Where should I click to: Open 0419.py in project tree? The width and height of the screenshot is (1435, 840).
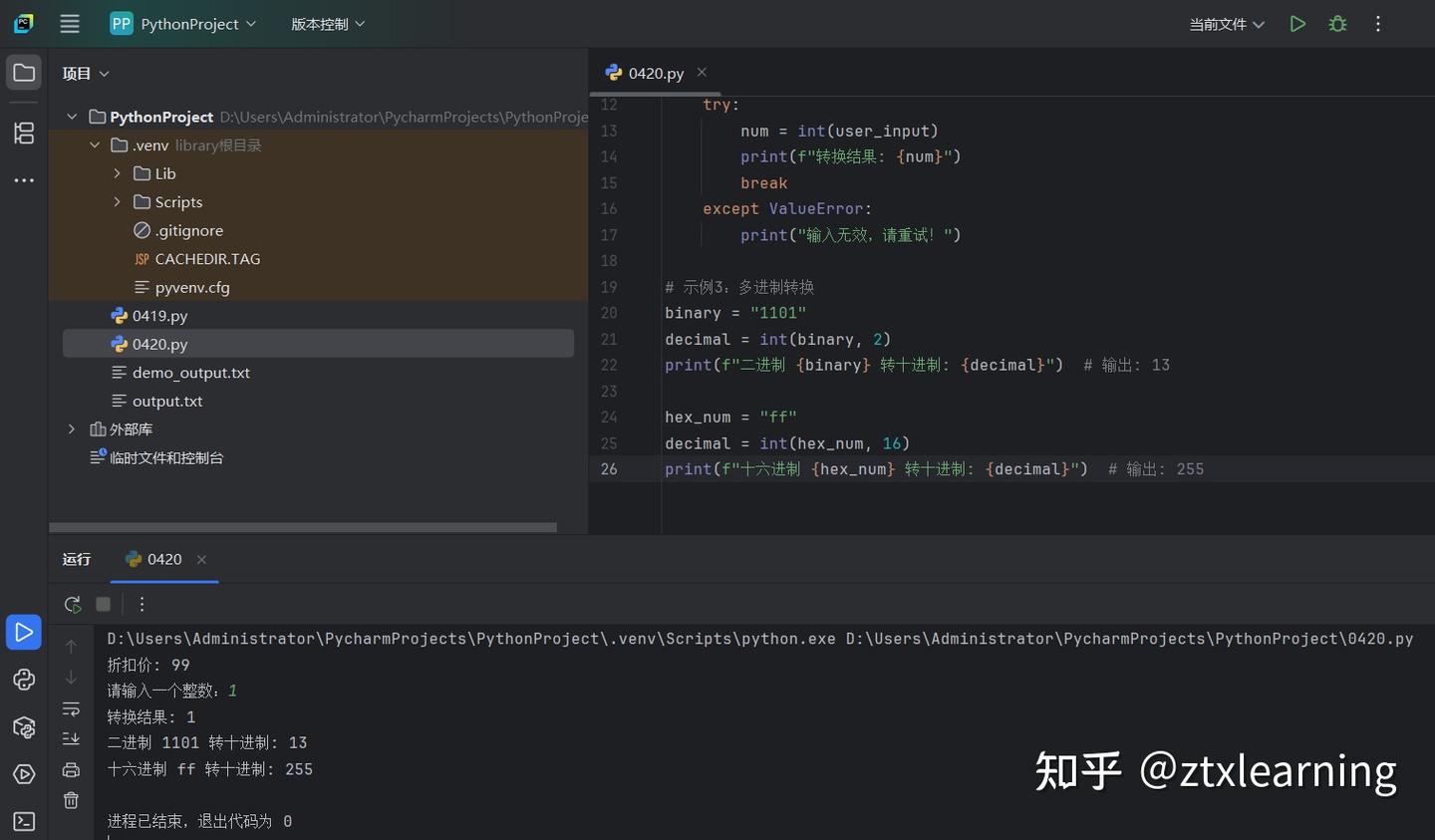(149, 316)
